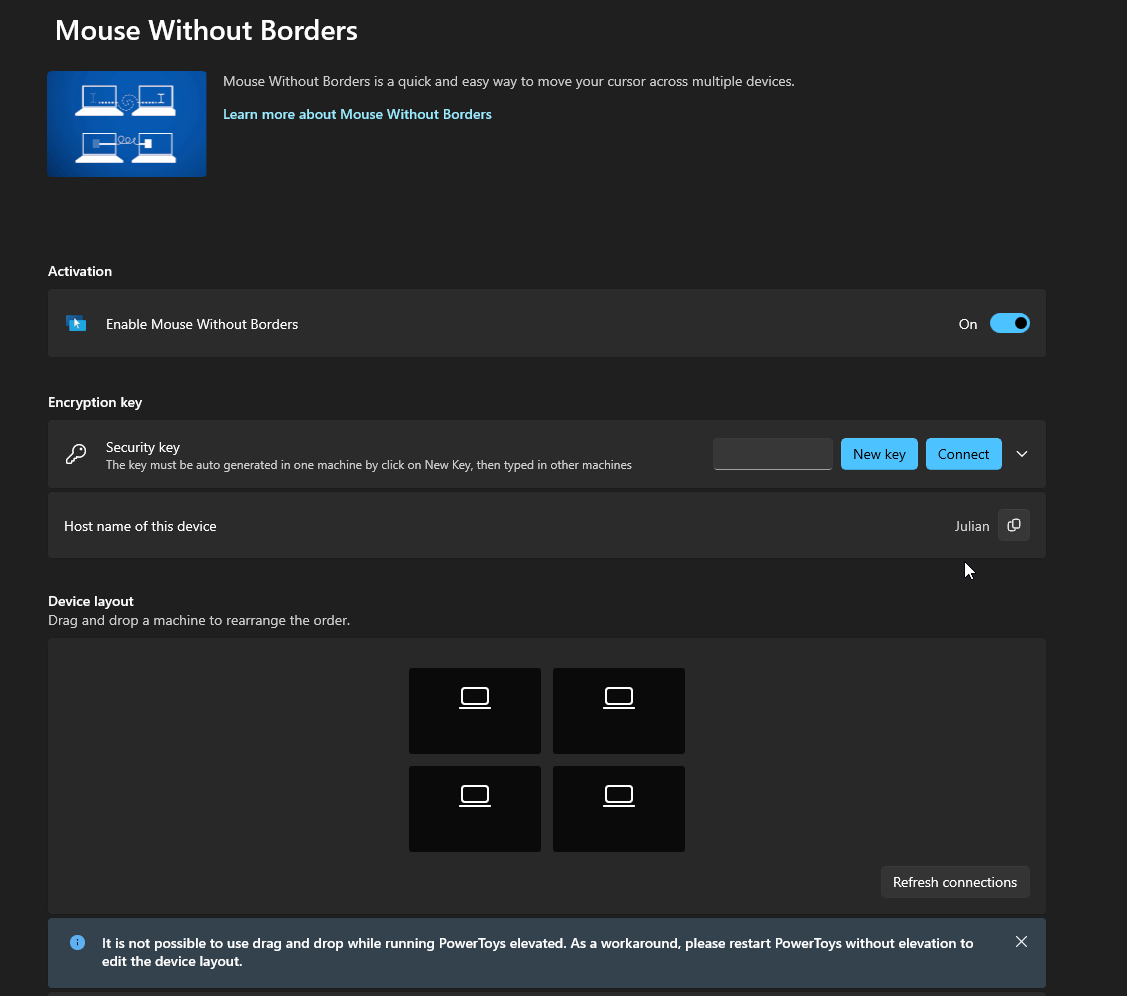Click the Mouse Without Borders logo image
This screenshot has width=1127, height=996.
click(126, 124)
